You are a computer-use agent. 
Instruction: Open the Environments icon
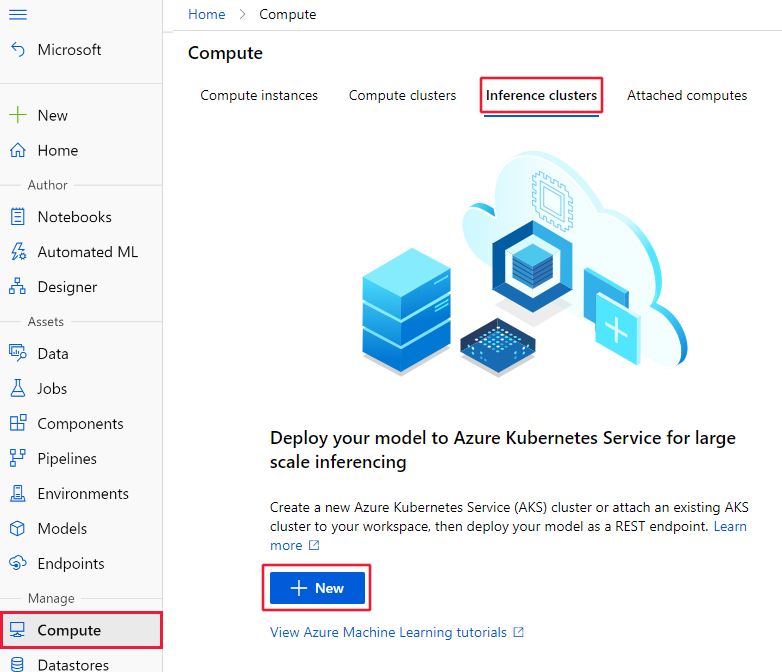(x=17, y=493)
